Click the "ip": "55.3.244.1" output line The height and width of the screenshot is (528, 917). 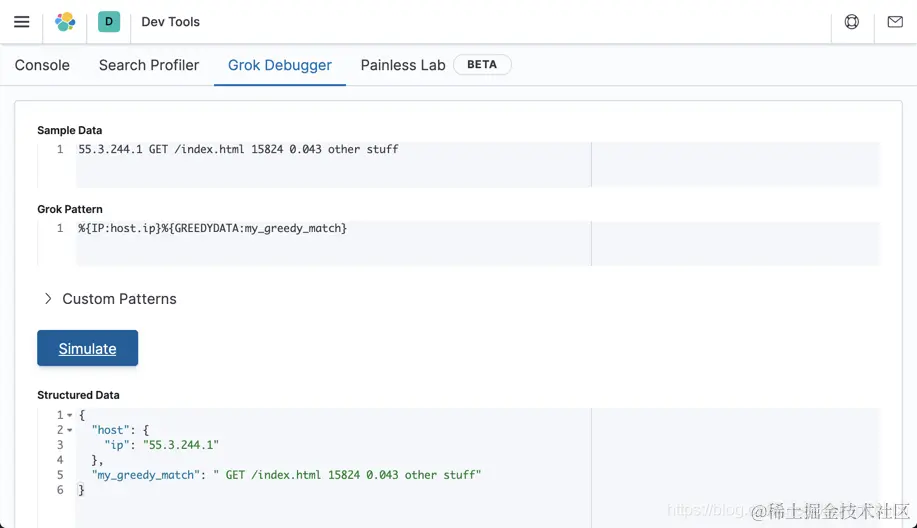(x=161, y=445)
